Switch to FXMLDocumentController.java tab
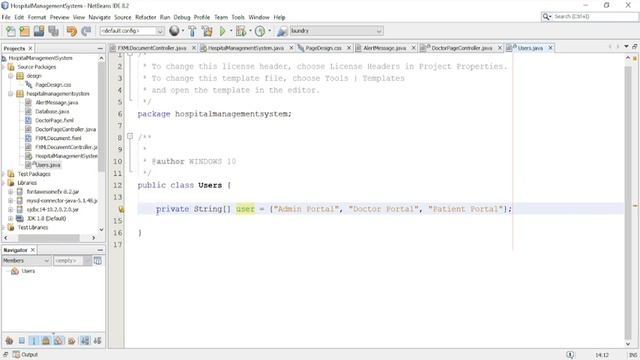This screenshot has height=360, width=640. pos(152,48)
